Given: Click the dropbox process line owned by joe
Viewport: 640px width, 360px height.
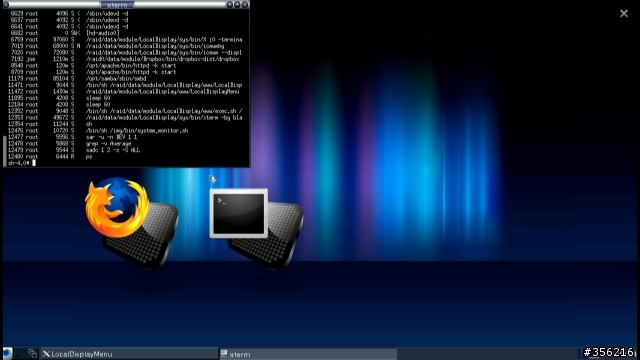Looking at the screenshot, I should (x=124, y=59).
